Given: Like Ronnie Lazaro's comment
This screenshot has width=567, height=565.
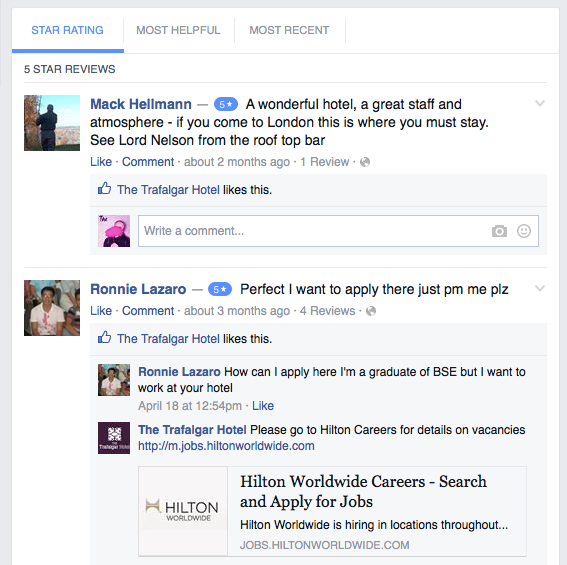Looking at the screenshot, I should (x=263, y=406).
